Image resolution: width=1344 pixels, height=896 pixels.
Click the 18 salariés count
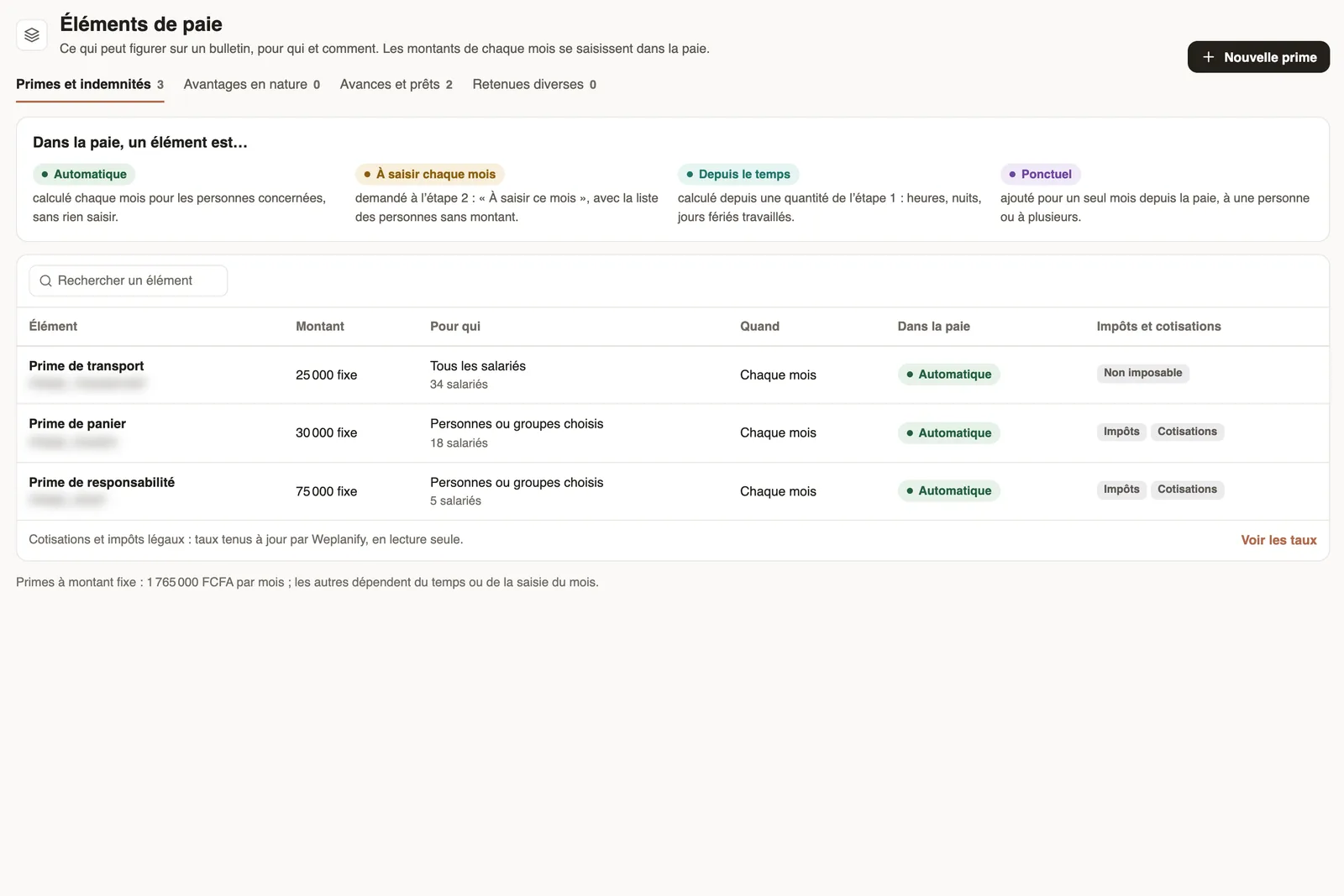coord(459,443)
